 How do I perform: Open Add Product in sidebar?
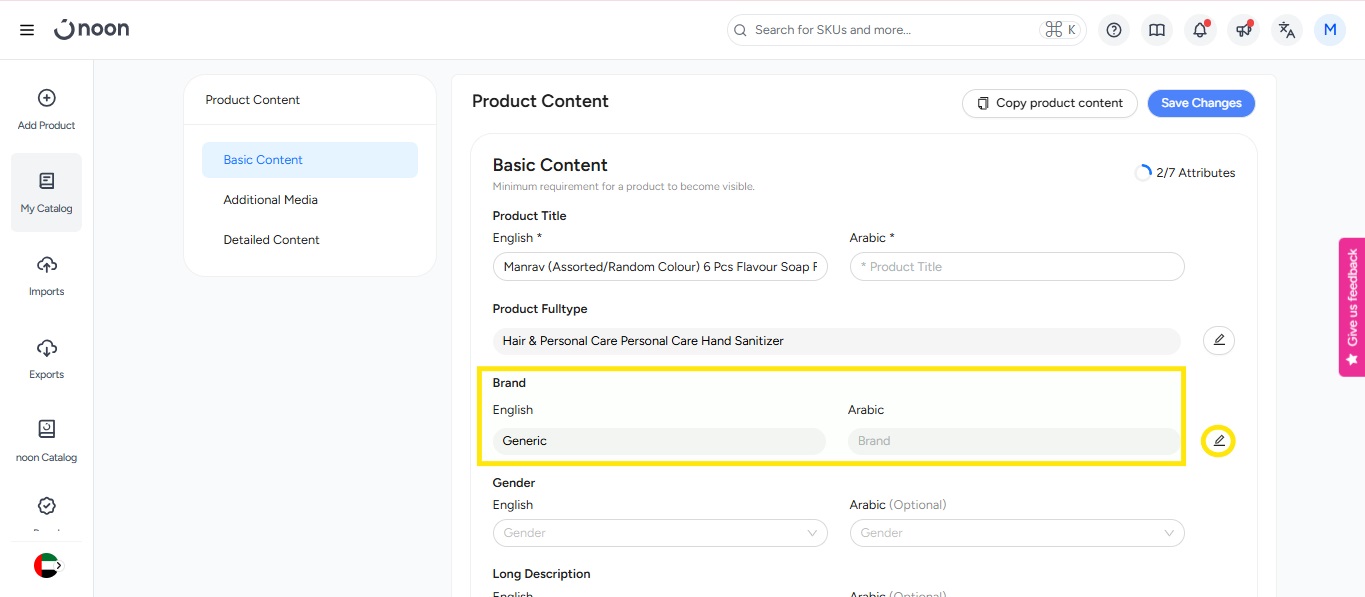click(x=47, y=109)
